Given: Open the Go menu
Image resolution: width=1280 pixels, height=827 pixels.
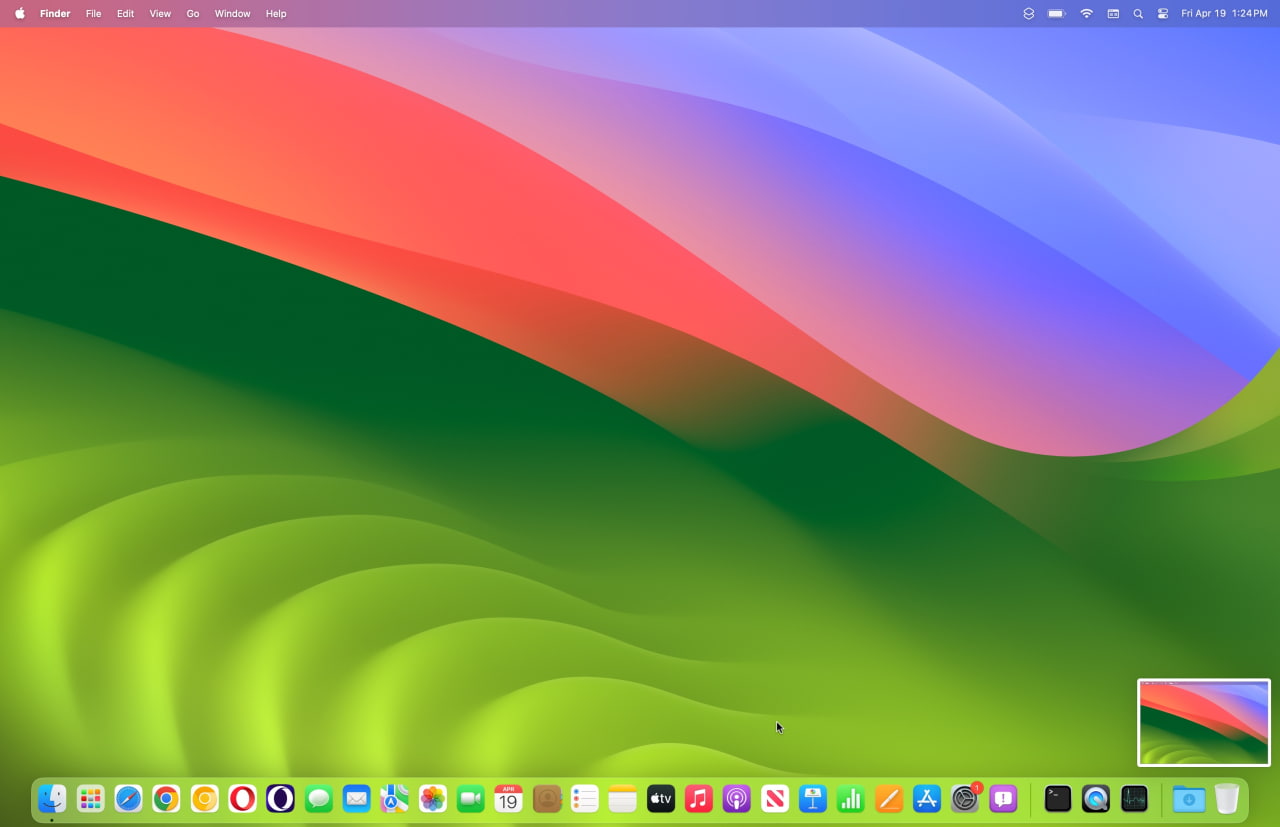Looking at the screenshot, I should click(193, 13).
